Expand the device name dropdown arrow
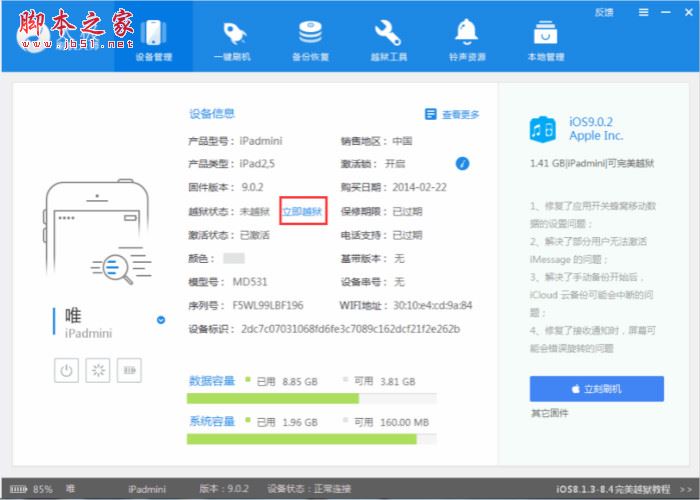Viewport: 700px width, 500px height. click(x=161, y=320)
